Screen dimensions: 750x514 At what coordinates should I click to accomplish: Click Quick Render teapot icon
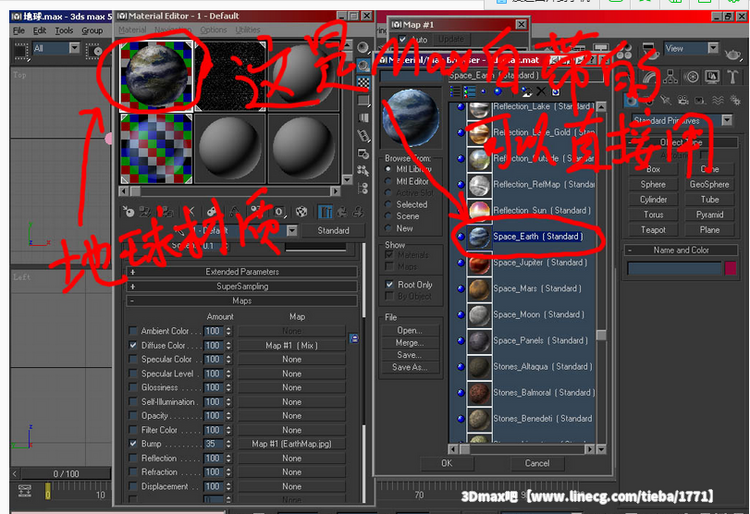point(733,54)
